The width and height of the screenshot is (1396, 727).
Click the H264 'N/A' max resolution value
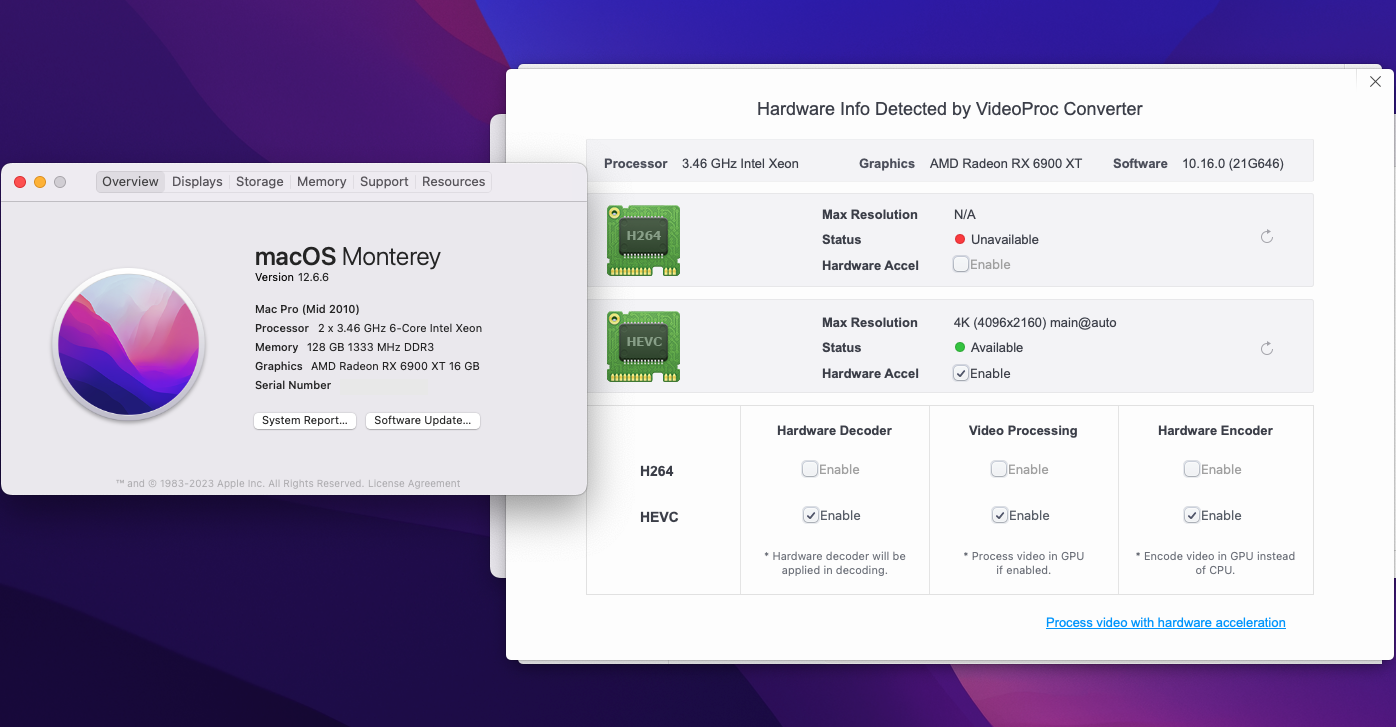pyautogui.click(x=965, y=215)
